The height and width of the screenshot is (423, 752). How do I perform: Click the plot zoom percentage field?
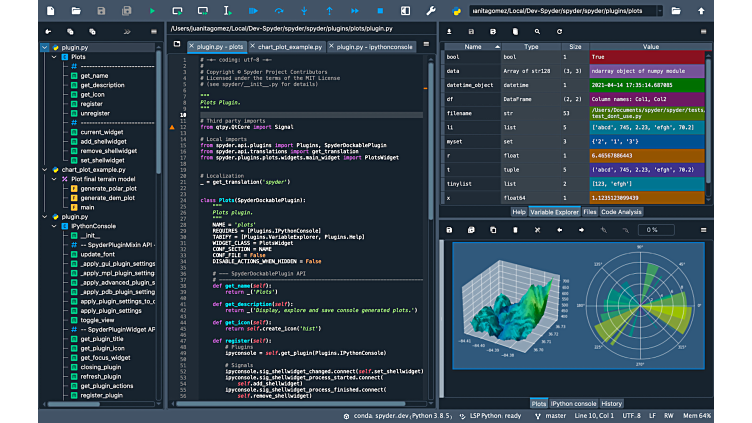pos(655,230)
